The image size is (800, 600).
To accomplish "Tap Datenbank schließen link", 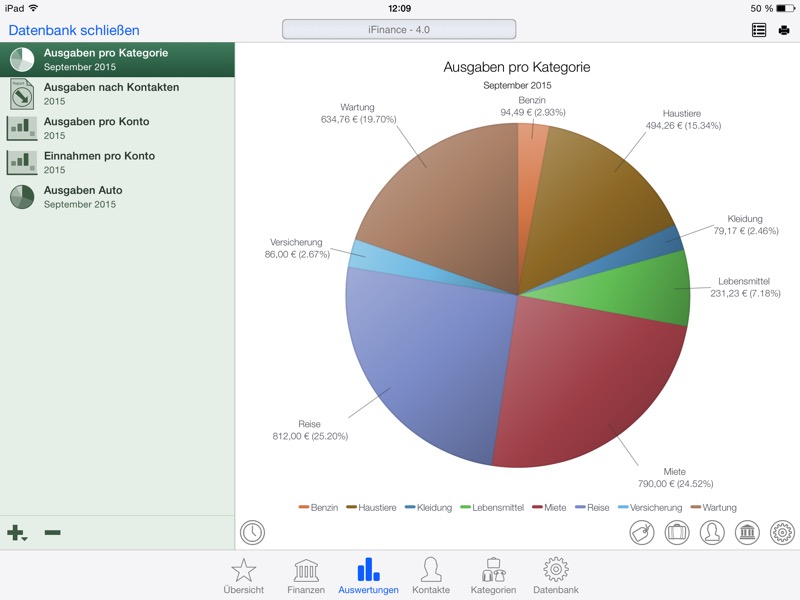I will [74, 30].
